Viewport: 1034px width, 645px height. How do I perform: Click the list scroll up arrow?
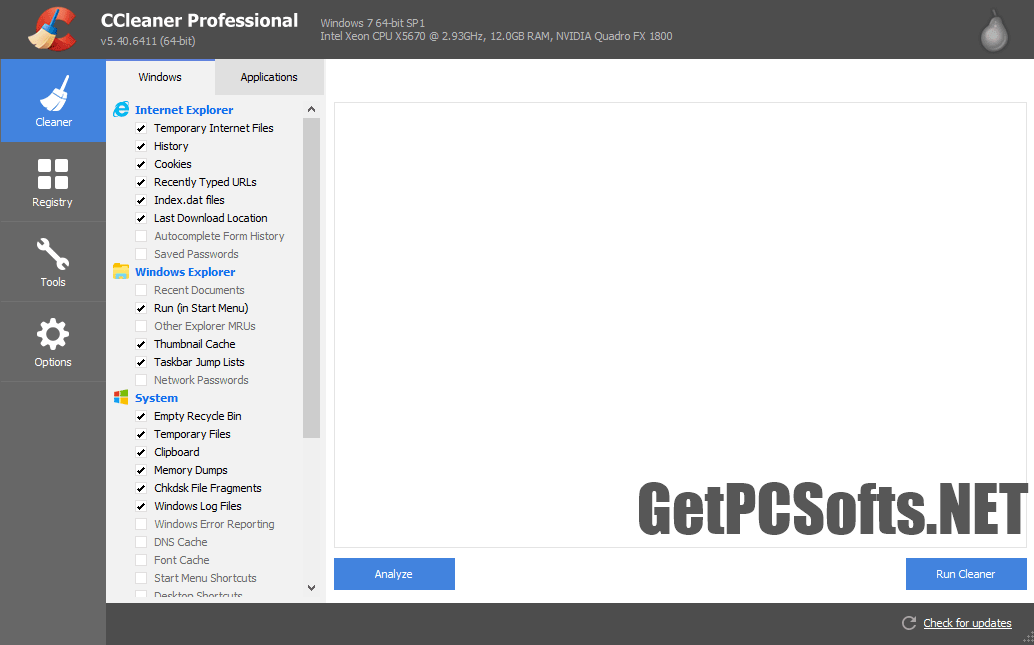(x=311, y=109)
